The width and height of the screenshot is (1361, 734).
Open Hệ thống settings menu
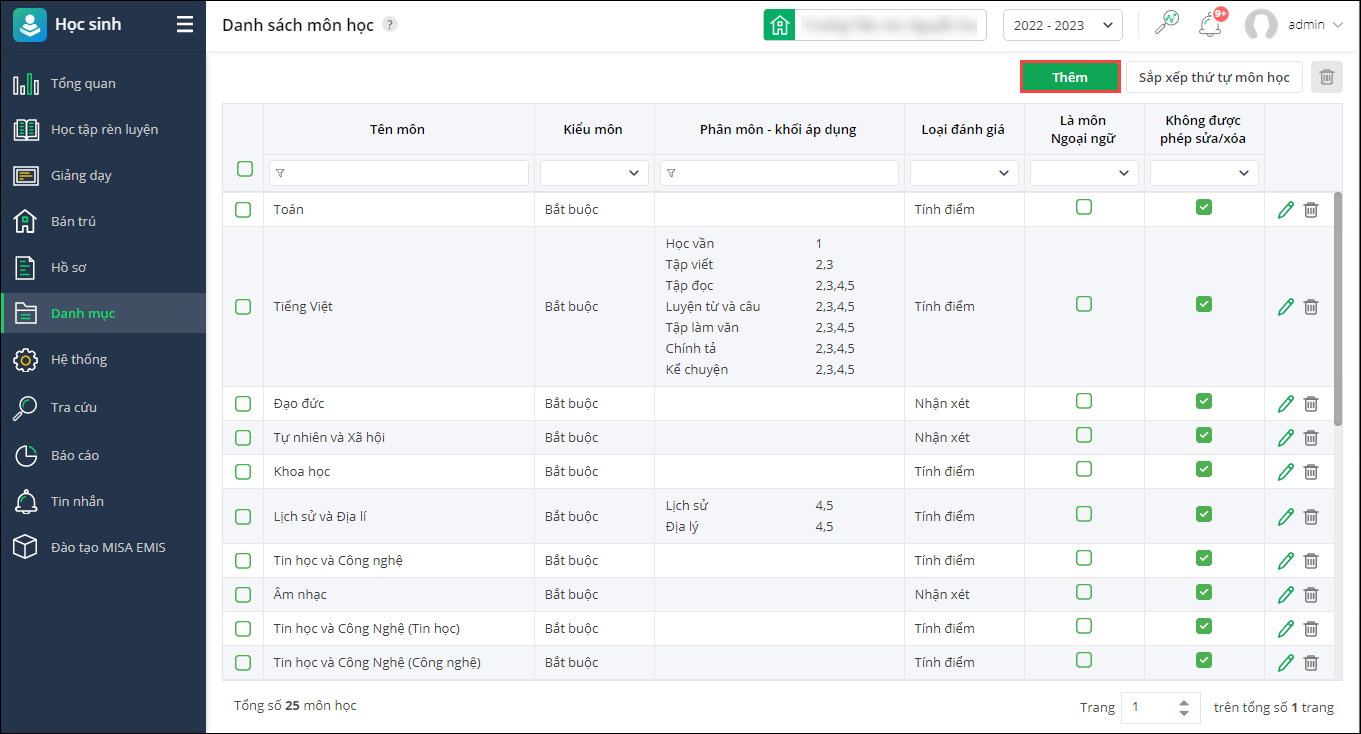click(103, 359)
